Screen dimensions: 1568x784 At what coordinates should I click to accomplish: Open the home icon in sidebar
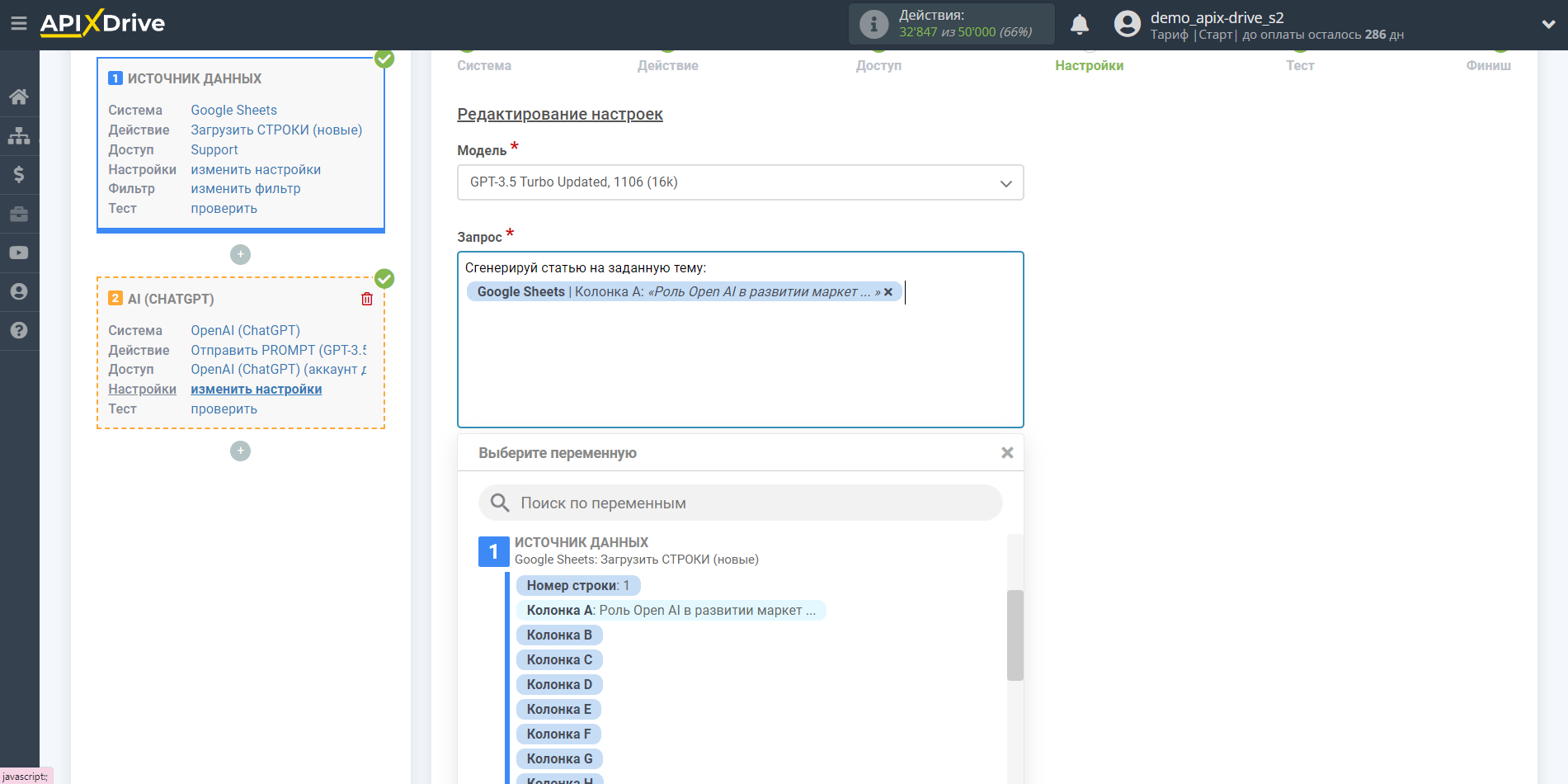click(19, 97)
